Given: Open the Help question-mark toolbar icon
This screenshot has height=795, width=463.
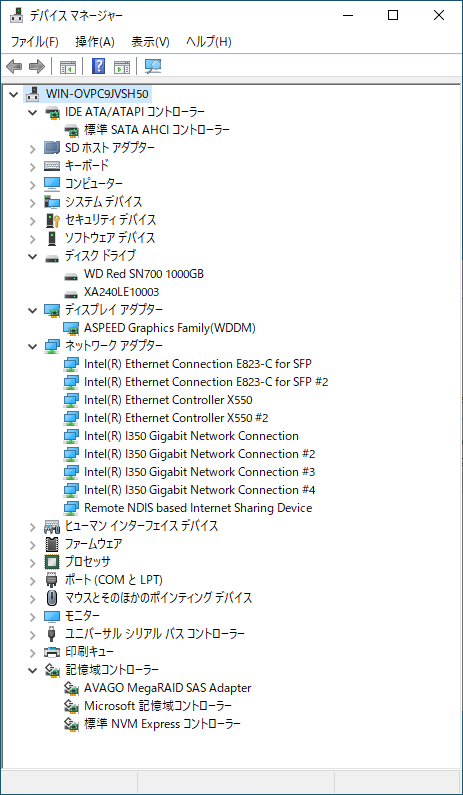Looking at the screenshot, I should [x=98, y=66].
